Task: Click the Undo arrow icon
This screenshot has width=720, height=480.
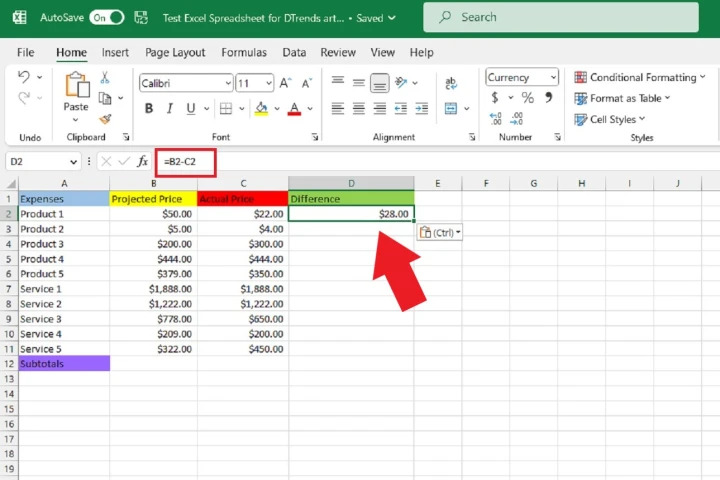Action: pos(25,77)
